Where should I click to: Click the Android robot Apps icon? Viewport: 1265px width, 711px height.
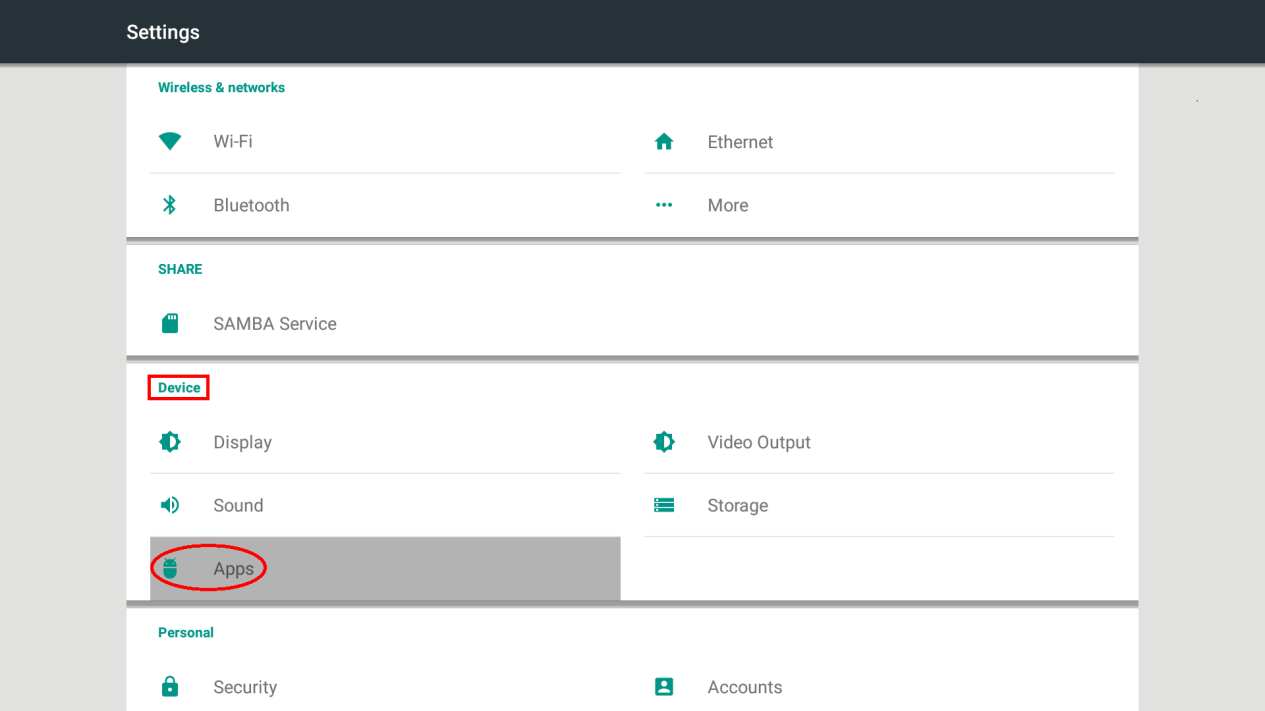point(170,568)
